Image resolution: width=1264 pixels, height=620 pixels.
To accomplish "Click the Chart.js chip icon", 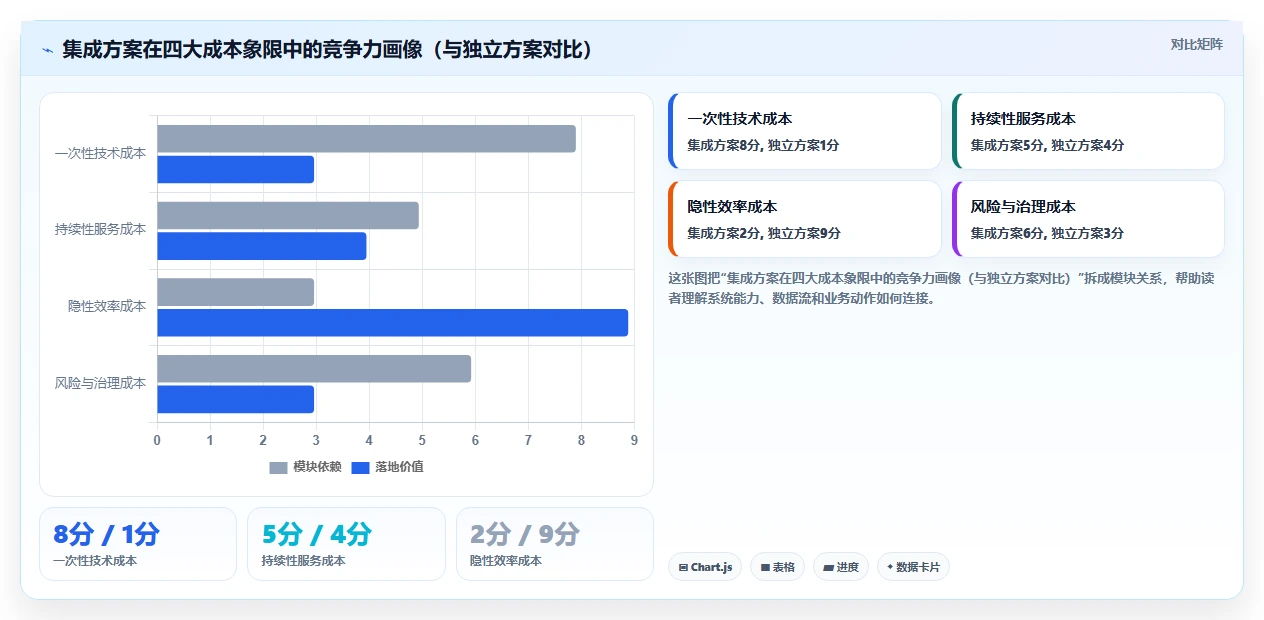I will tap(683, 567).
